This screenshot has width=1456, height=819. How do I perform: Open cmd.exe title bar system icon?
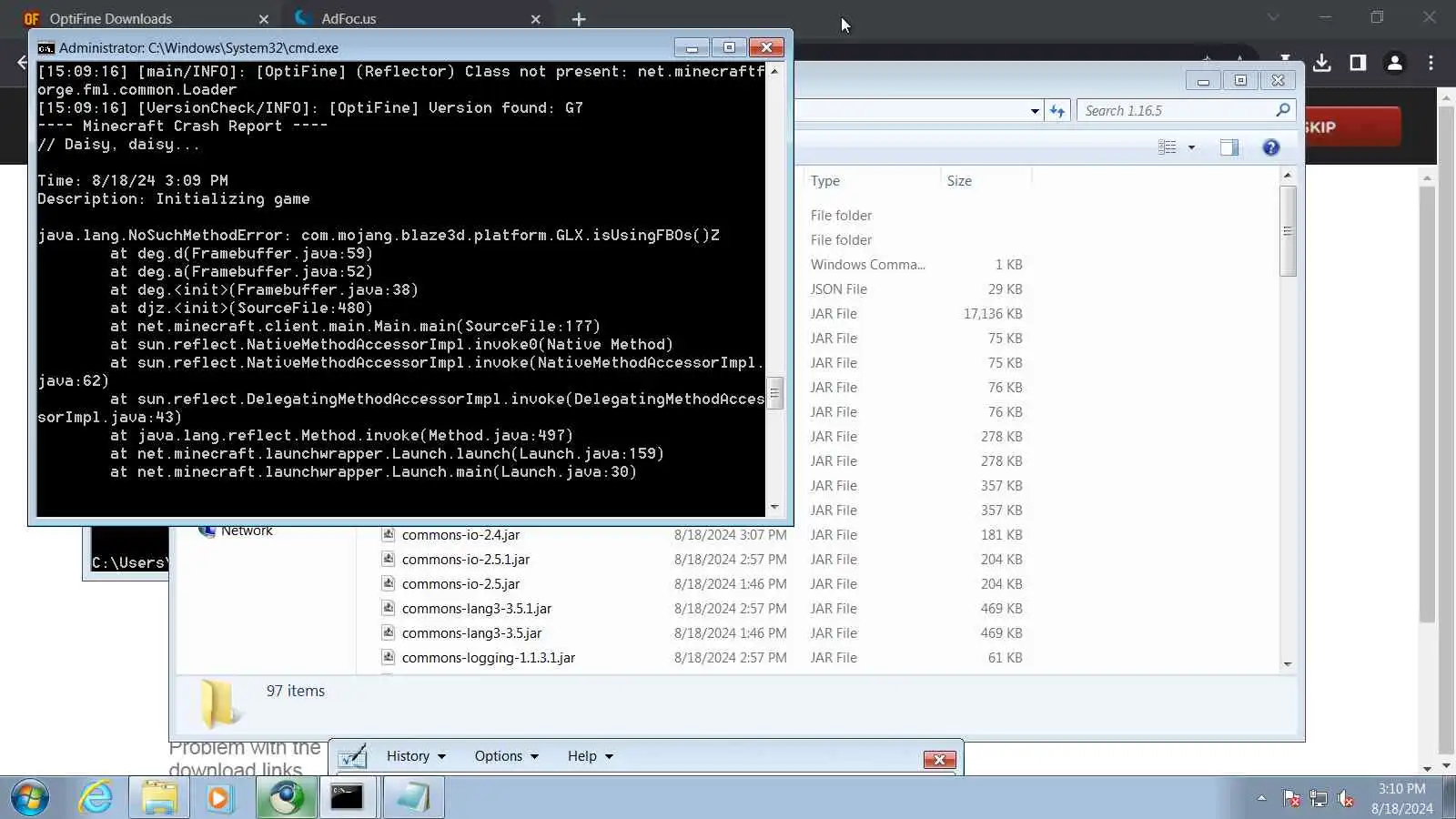pyautogui.click(x=45, y=48)
